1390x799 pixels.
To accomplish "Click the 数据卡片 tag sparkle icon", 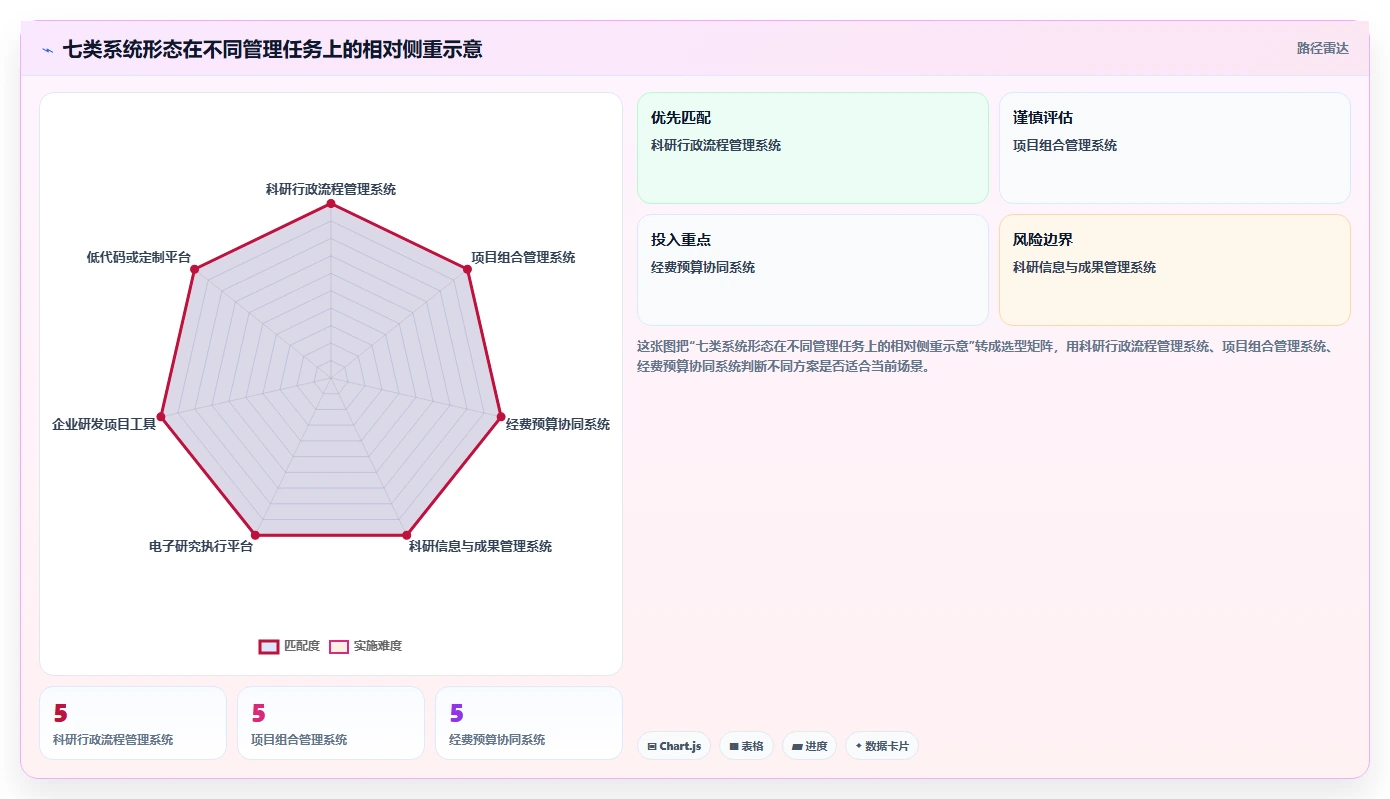I will (x=859, y=746).
